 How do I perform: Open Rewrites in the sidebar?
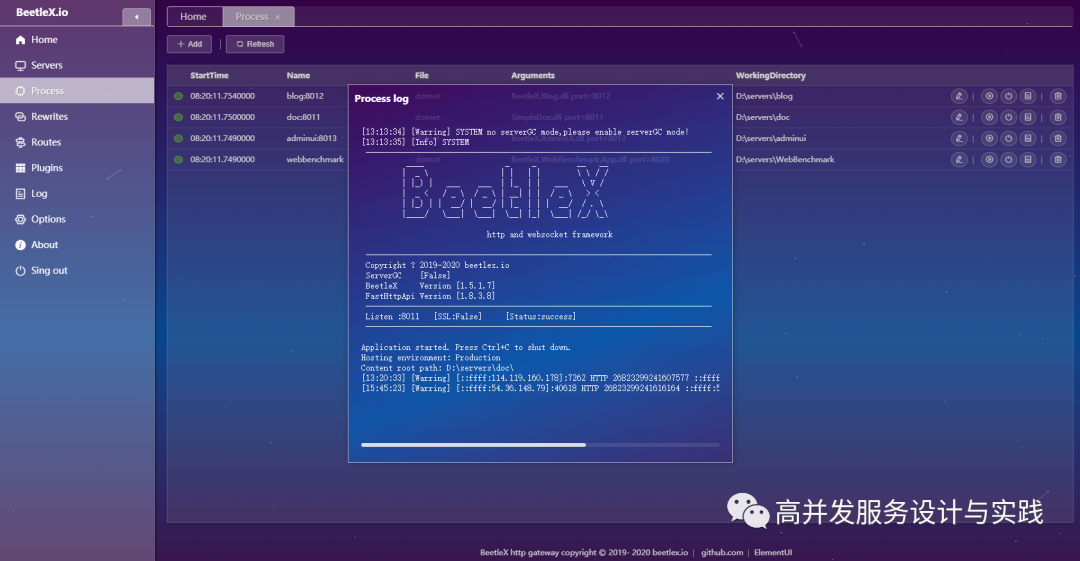(77, 116)
